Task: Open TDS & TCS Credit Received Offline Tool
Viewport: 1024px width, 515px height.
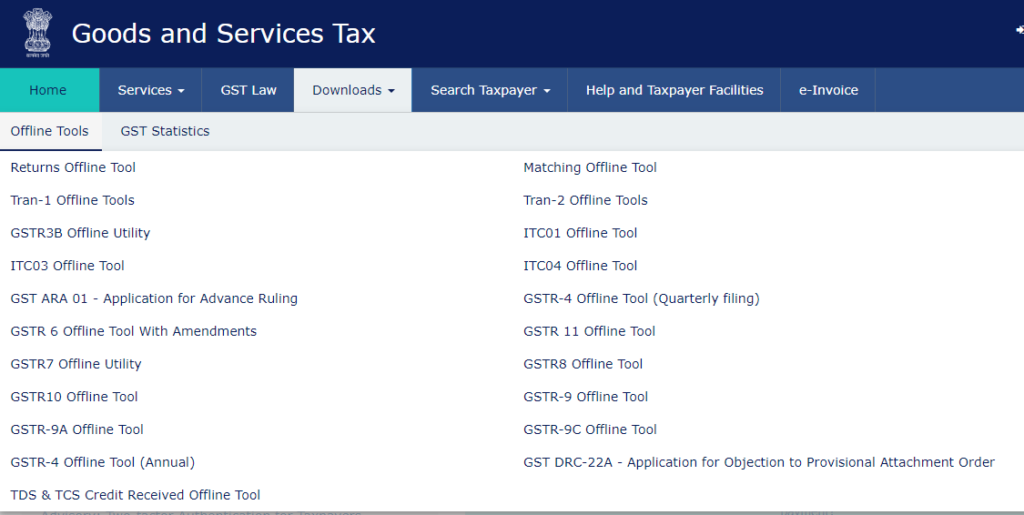Action: click(x=135, y=495)
